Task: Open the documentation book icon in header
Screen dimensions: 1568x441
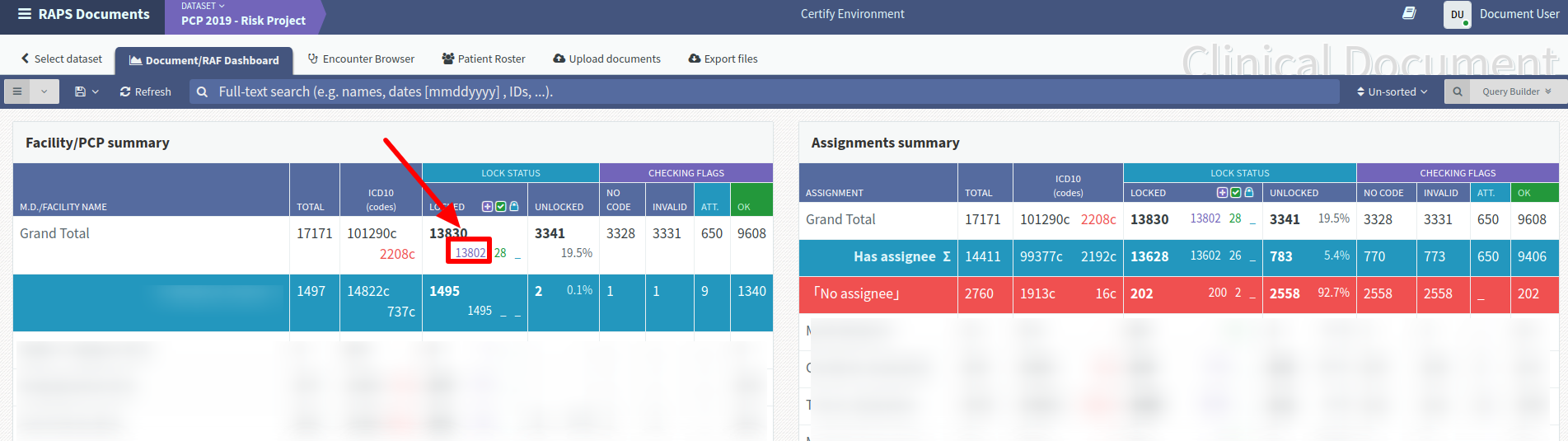Action: (1409, 13)
